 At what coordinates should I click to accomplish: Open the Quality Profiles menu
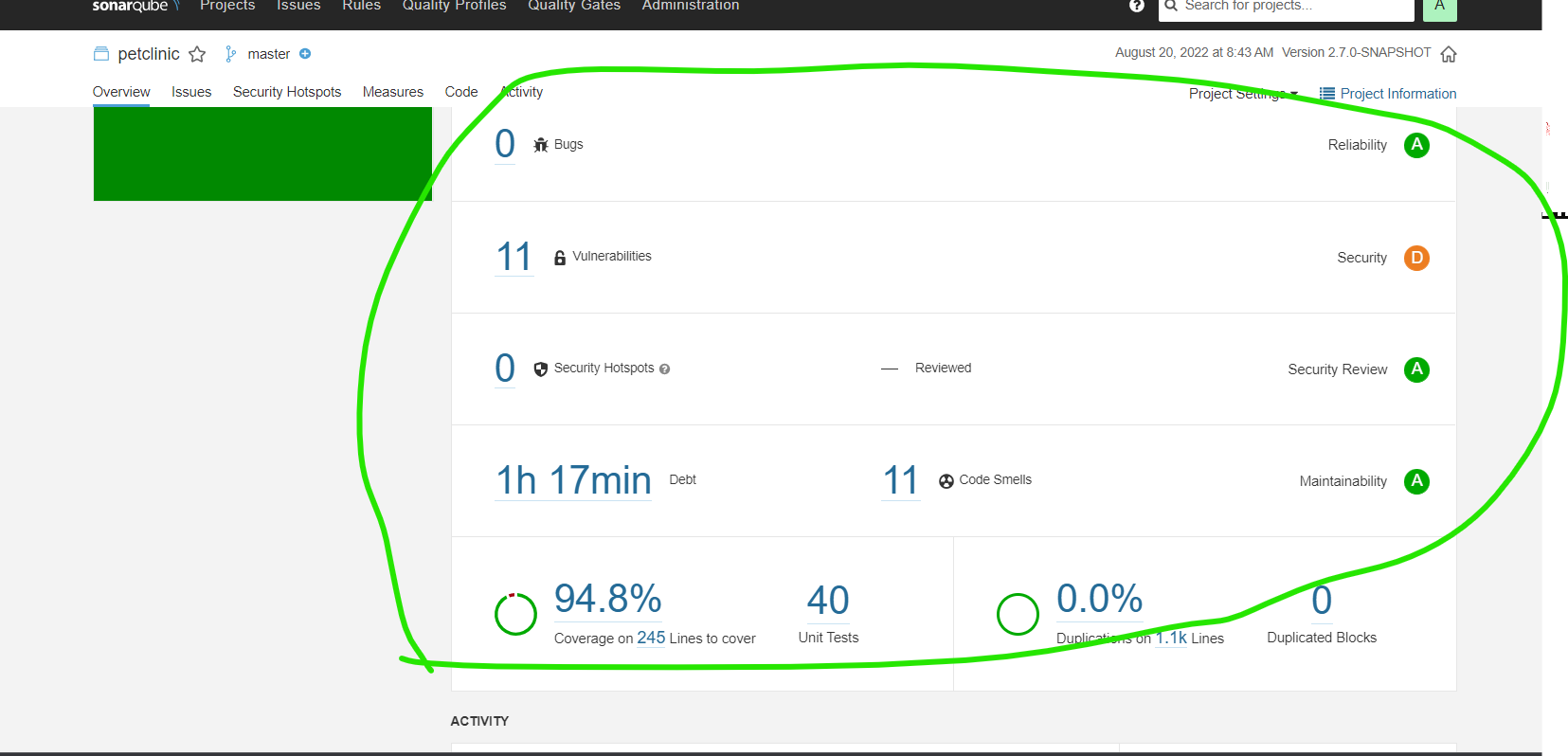pyautogui.click(x=455, y=6)
